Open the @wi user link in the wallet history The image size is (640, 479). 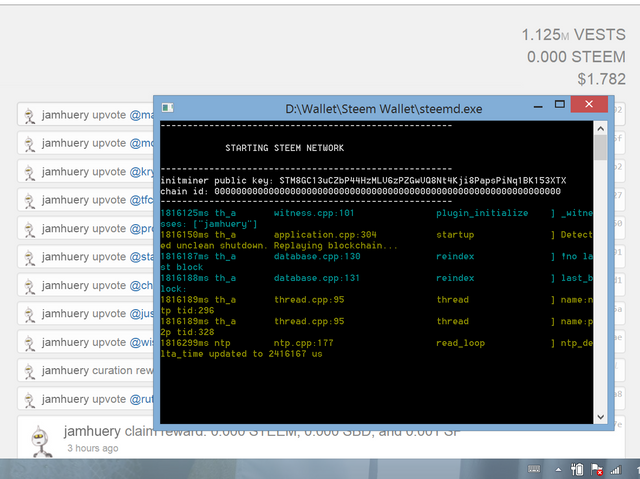pyautogui.click(x=142, y=342)
